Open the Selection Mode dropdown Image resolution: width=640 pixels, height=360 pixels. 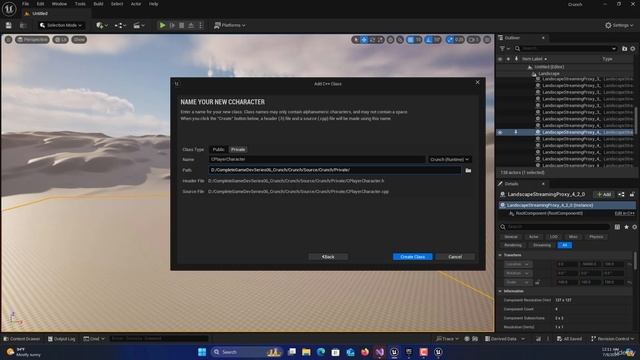point(61,25)
